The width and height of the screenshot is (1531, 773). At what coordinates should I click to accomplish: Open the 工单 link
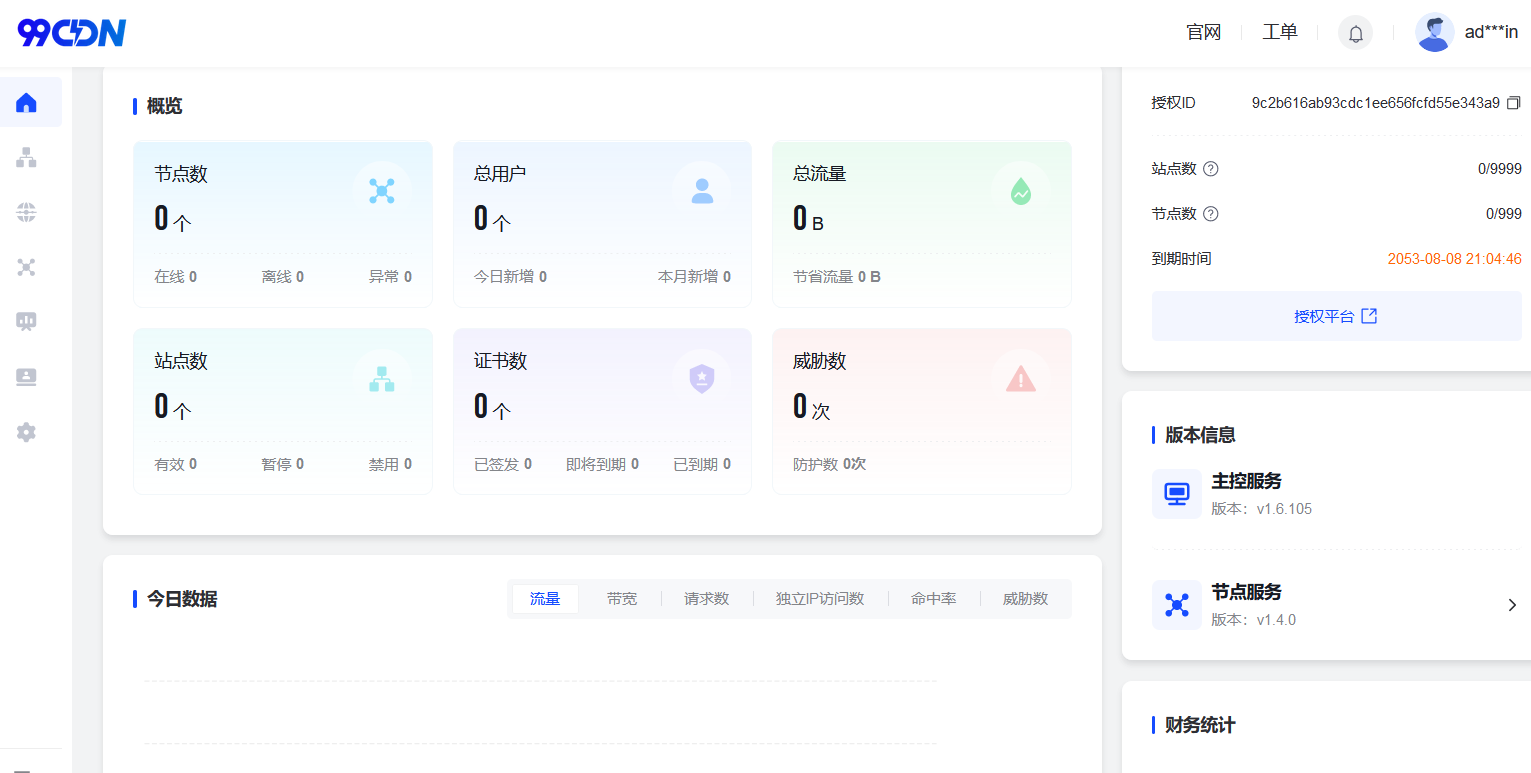click(1280, 33)
